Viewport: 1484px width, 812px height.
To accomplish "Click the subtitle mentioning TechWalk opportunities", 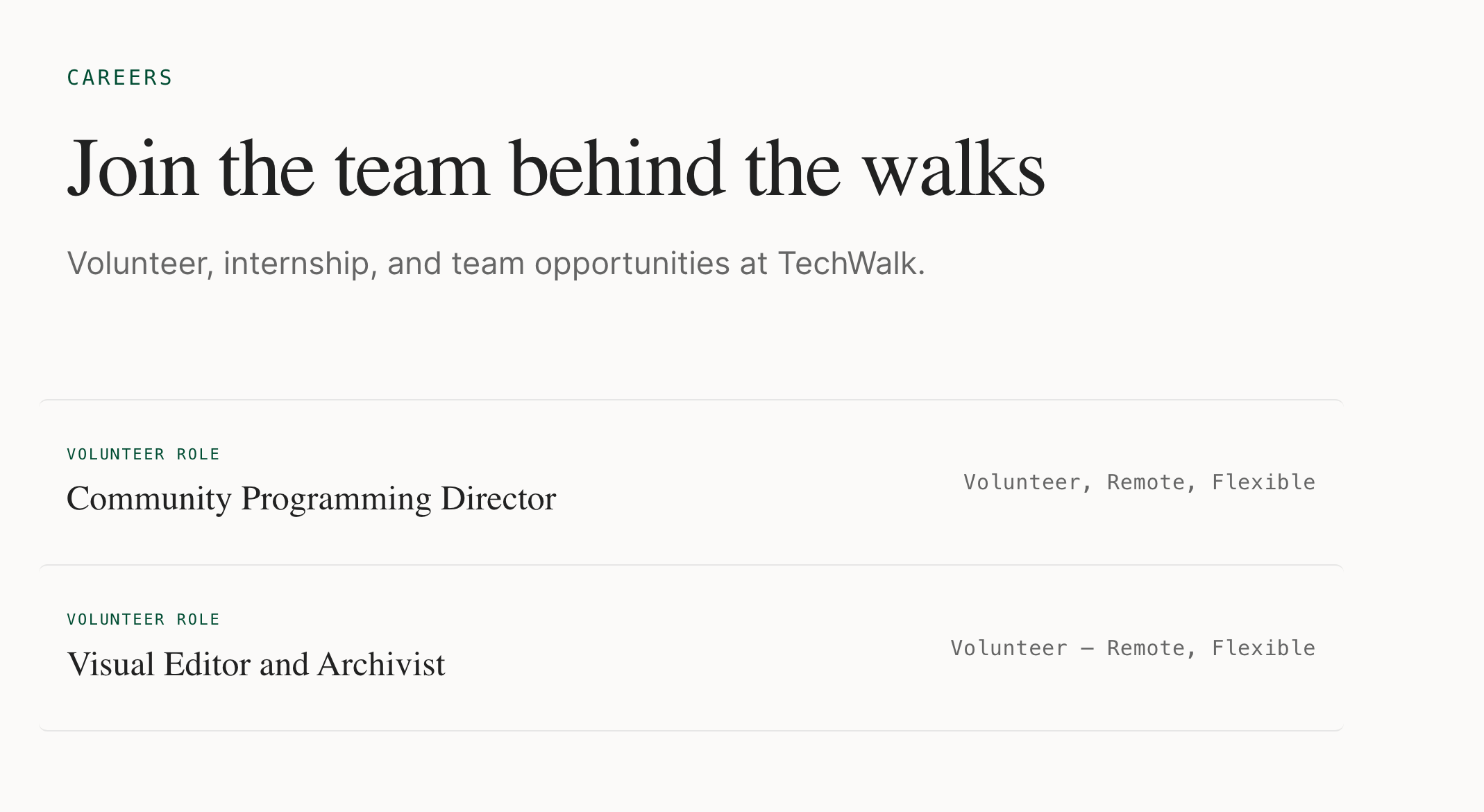I will click(496, 264).
